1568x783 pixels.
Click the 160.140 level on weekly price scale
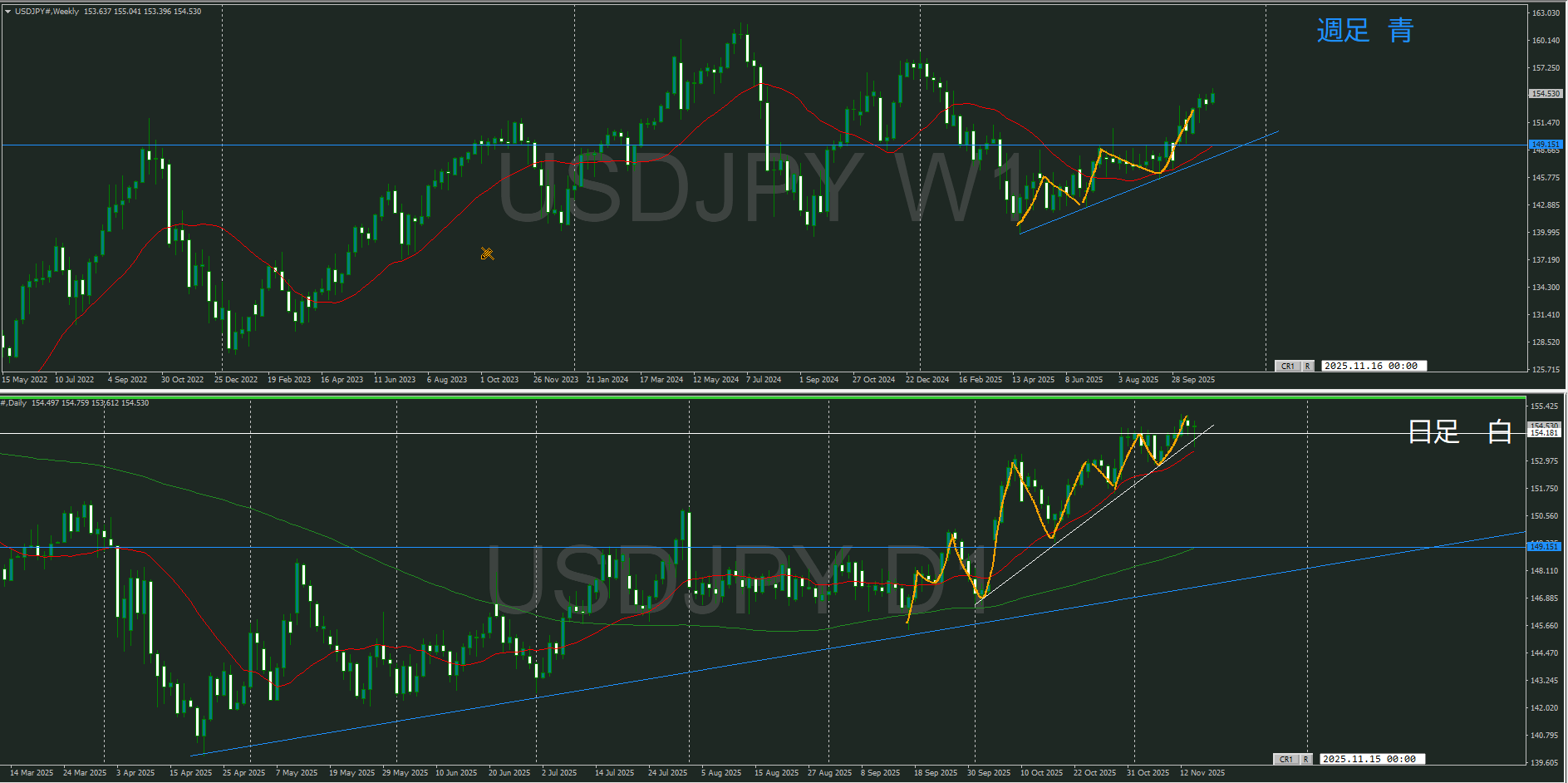pos(1546,41)
